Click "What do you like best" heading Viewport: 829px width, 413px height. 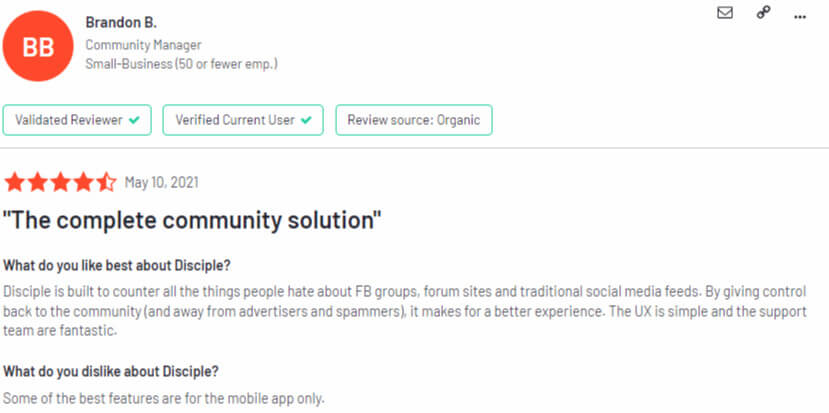coord(117,265)
